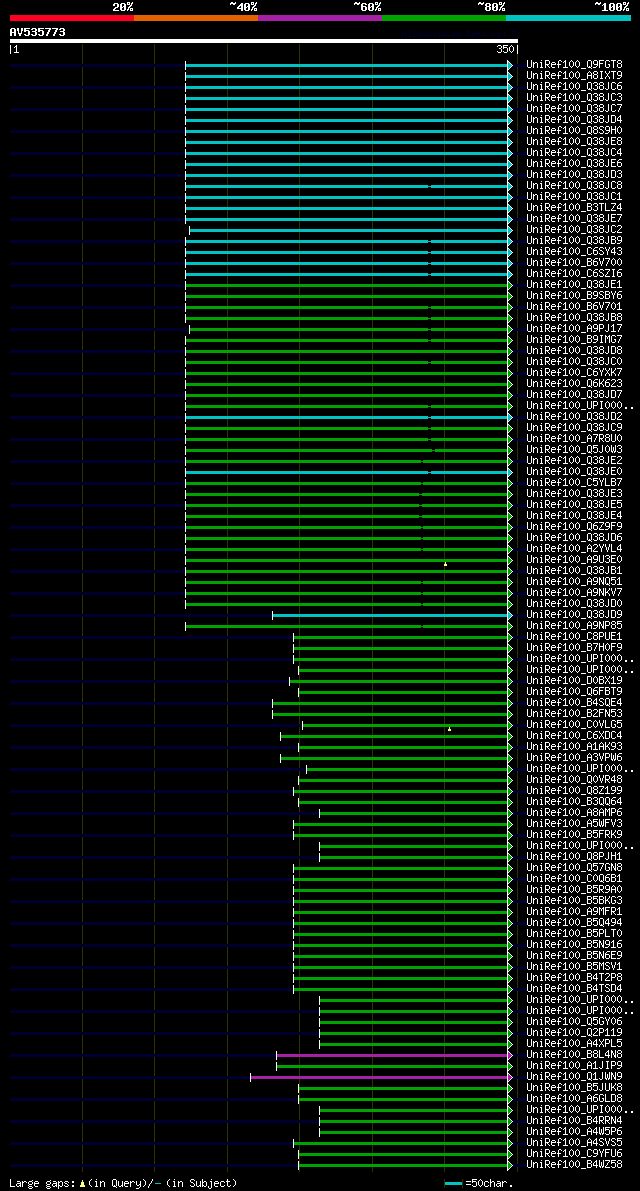Viewport: 640px width, 1191px height.
Task: Select label UniRef100_A4XPL5
Action: tap(574, 1044)
